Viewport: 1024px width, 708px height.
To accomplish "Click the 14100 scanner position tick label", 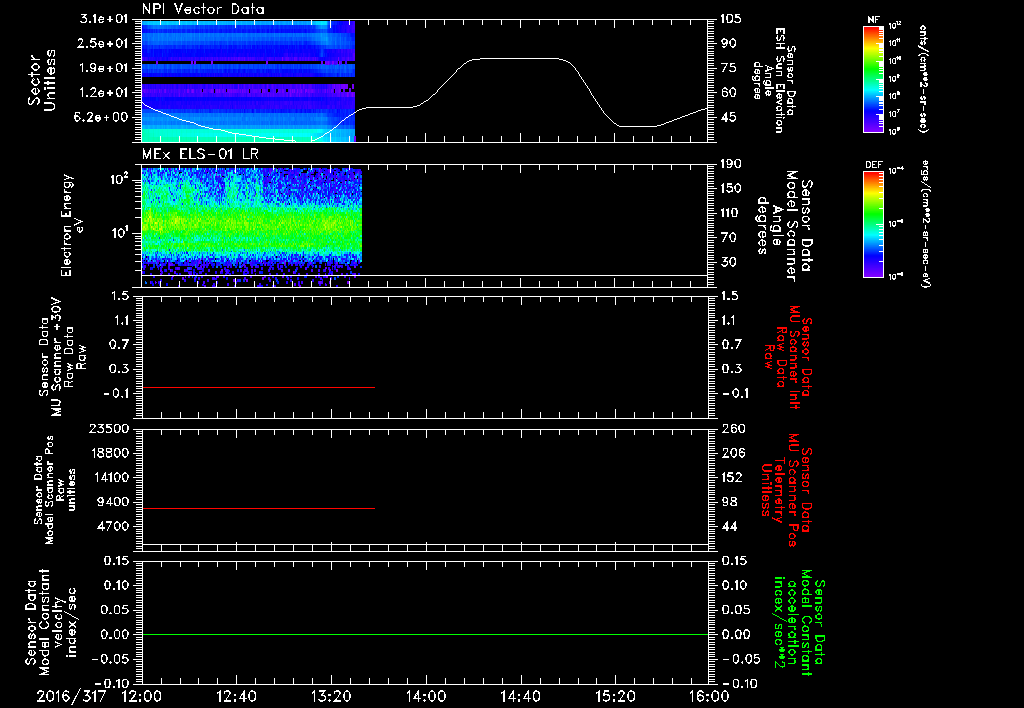I will (110, 477).
